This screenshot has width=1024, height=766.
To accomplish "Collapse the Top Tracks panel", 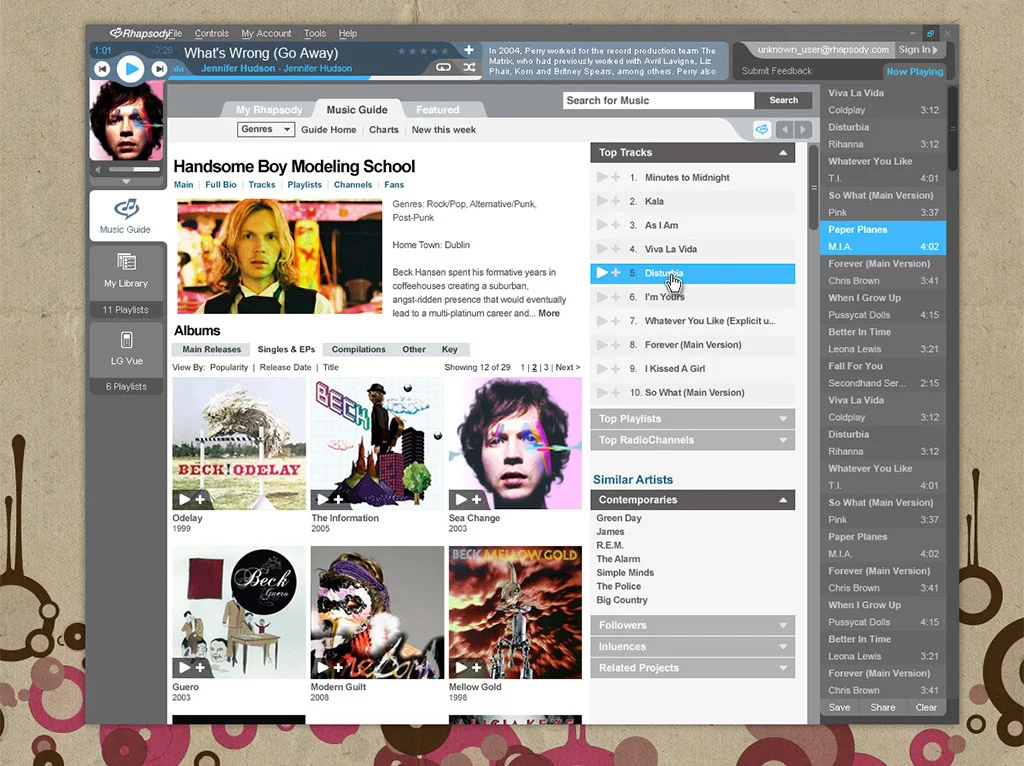I will [x=782, y=153].
